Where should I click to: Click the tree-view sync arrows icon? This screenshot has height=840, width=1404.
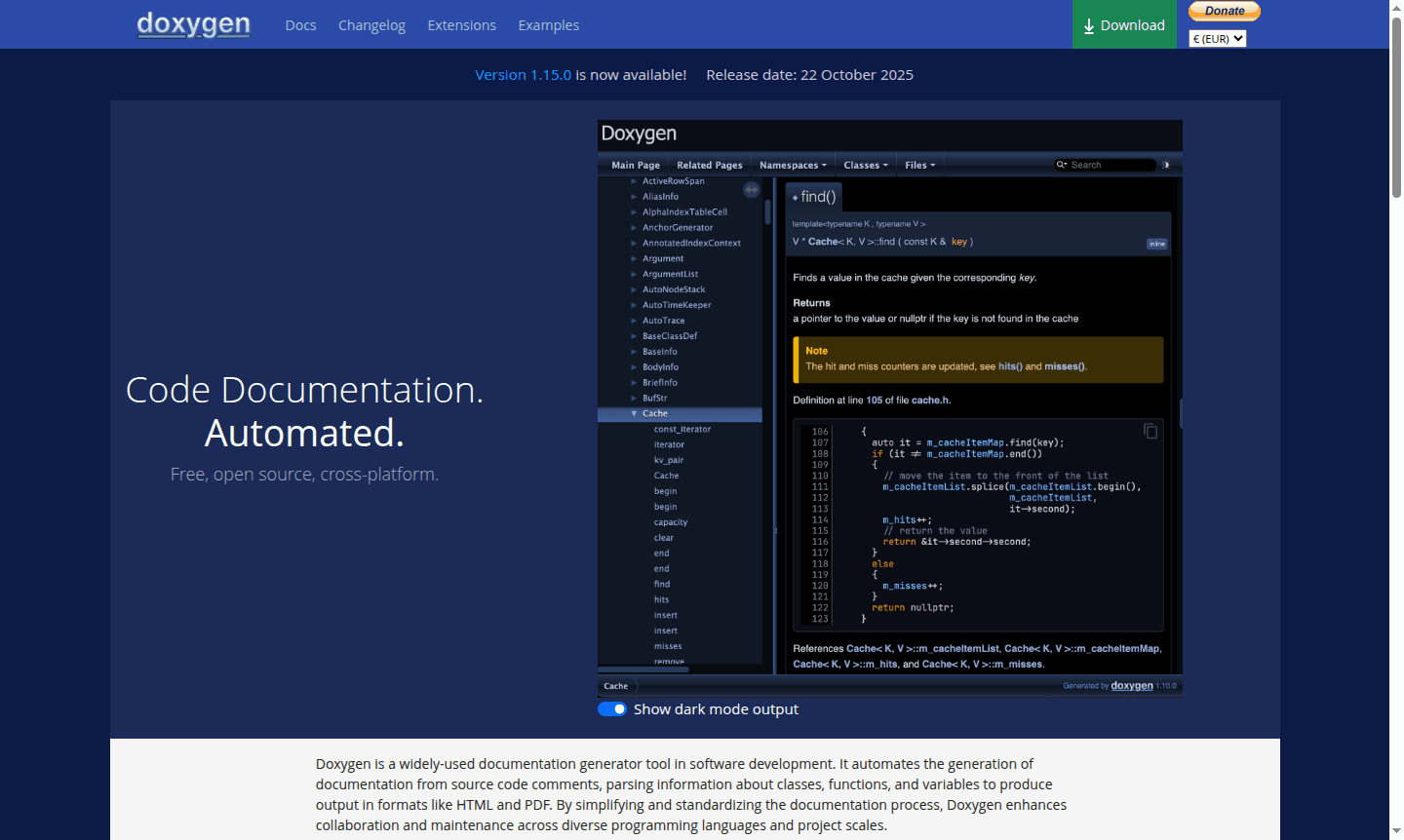click(751, 189)
